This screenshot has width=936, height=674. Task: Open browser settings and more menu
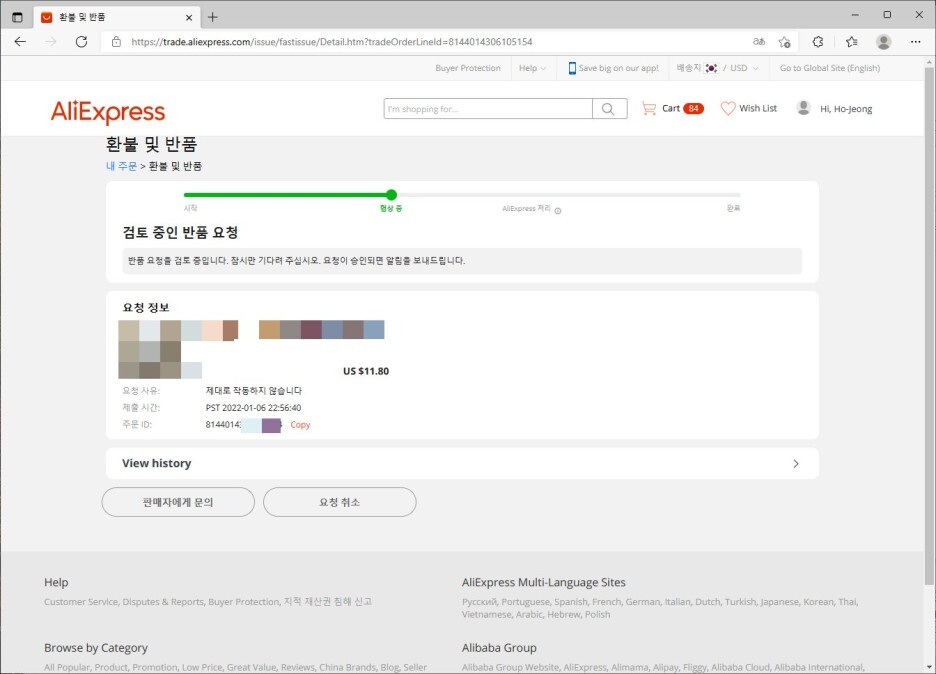[915, 42]
